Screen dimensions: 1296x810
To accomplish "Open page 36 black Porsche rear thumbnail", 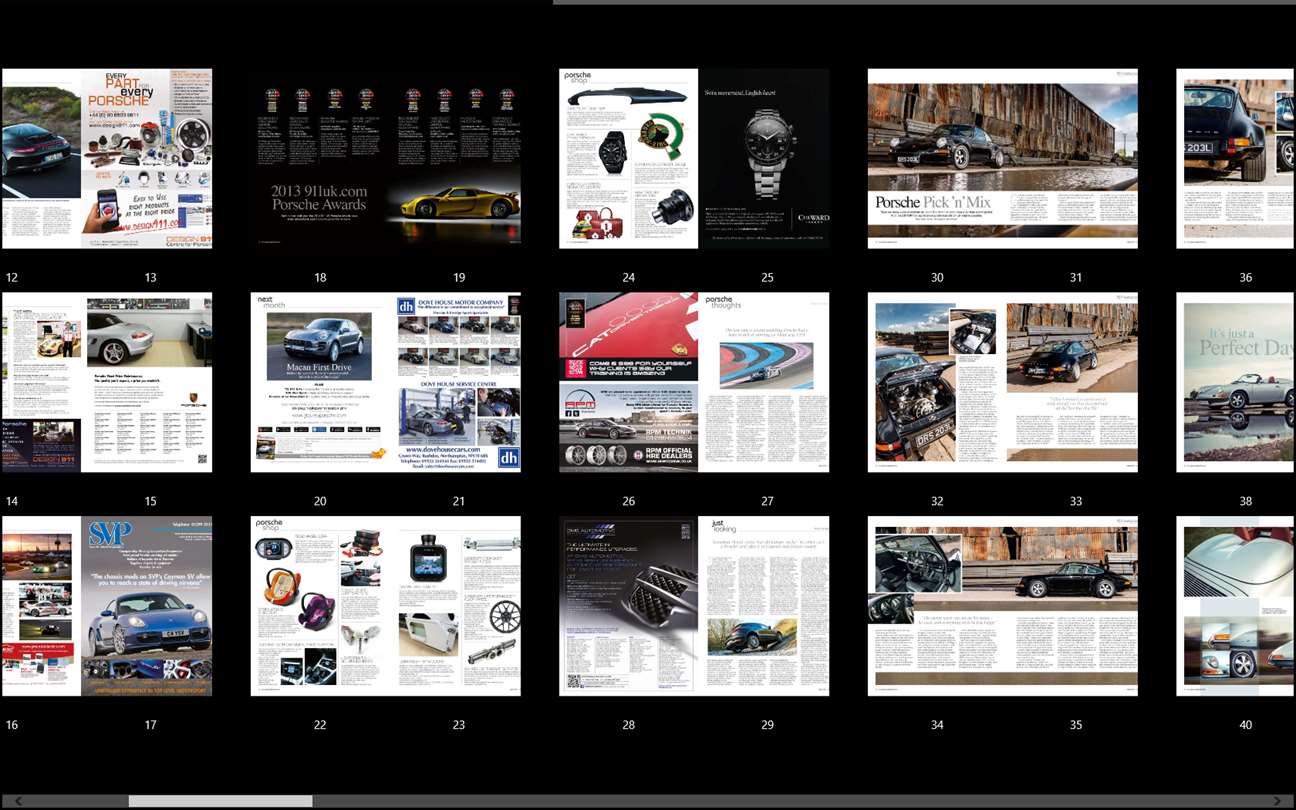I will [x=1236, y=158].
